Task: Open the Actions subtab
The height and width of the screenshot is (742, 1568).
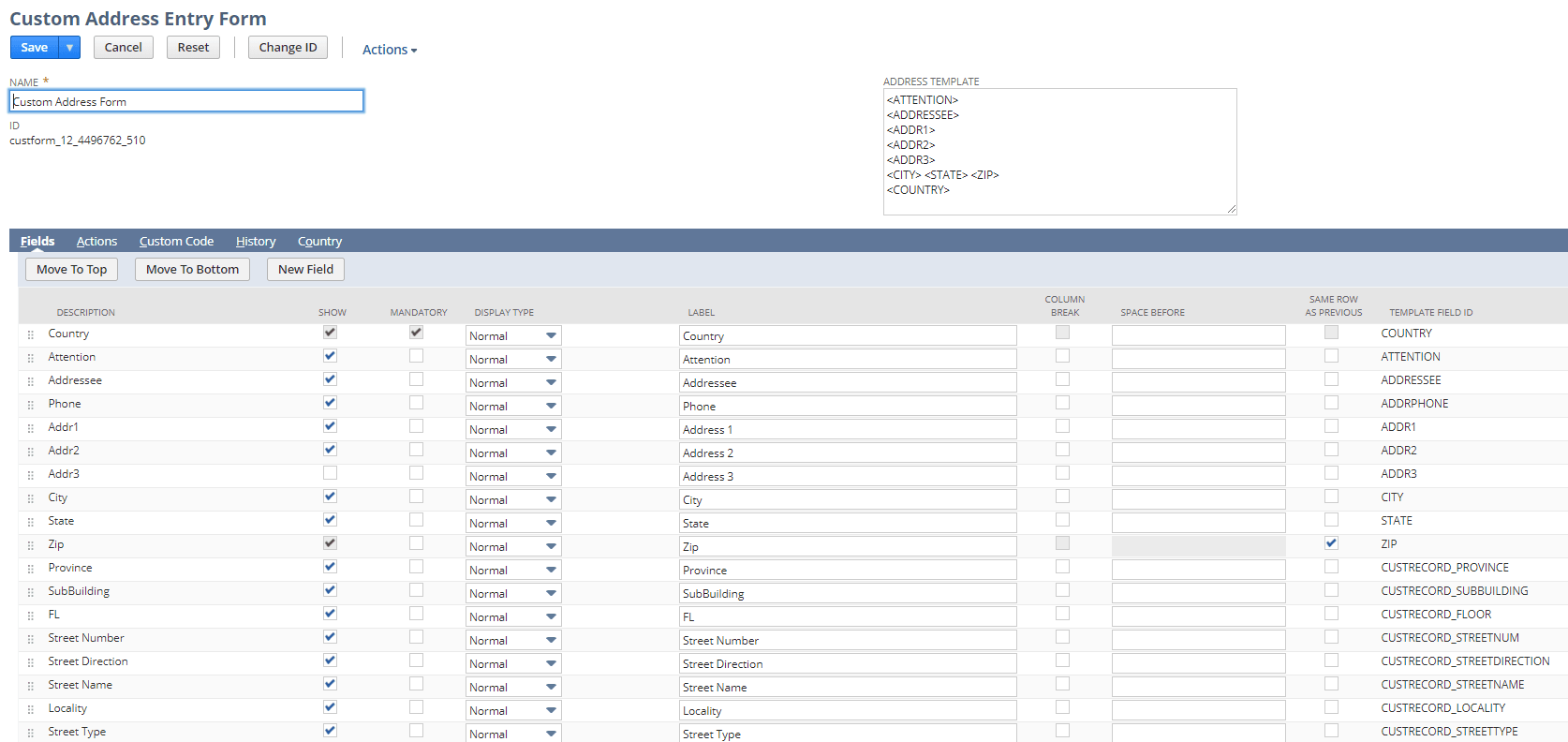Action: click(x=96, y=242)
